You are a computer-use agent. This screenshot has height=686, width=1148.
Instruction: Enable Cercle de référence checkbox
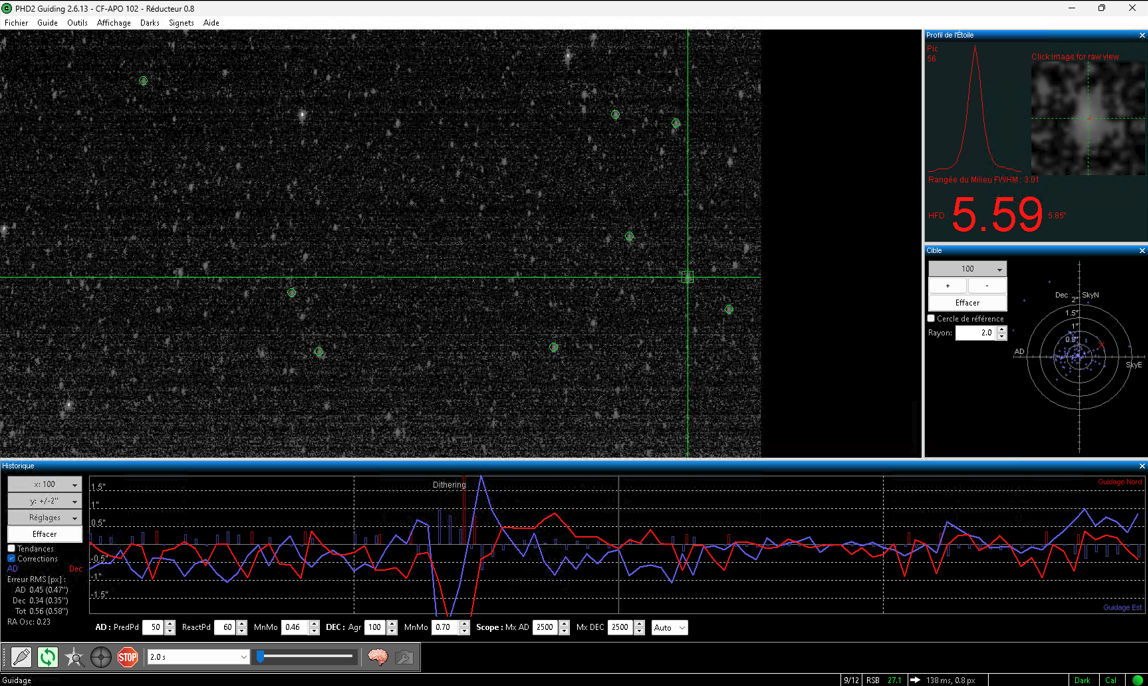click(931, 318)
